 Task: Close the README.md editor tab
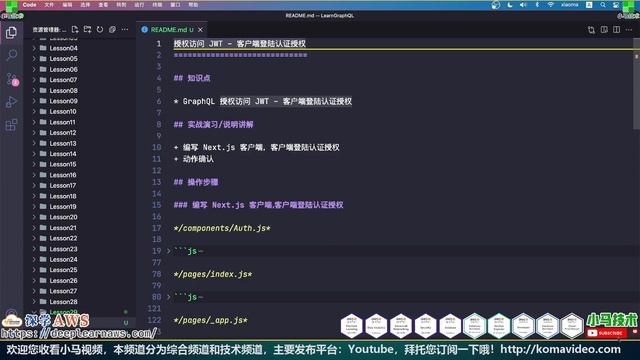(200, 30)
